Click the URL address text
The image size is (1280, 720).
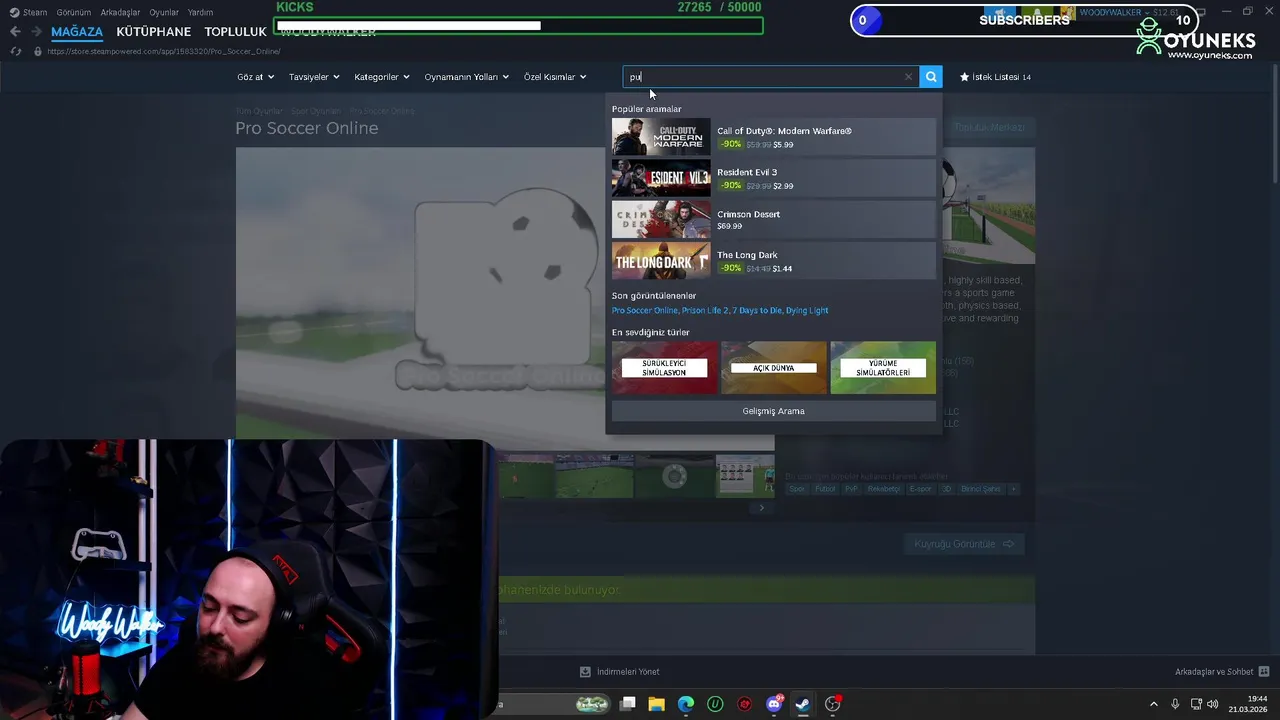pos(164,51)
